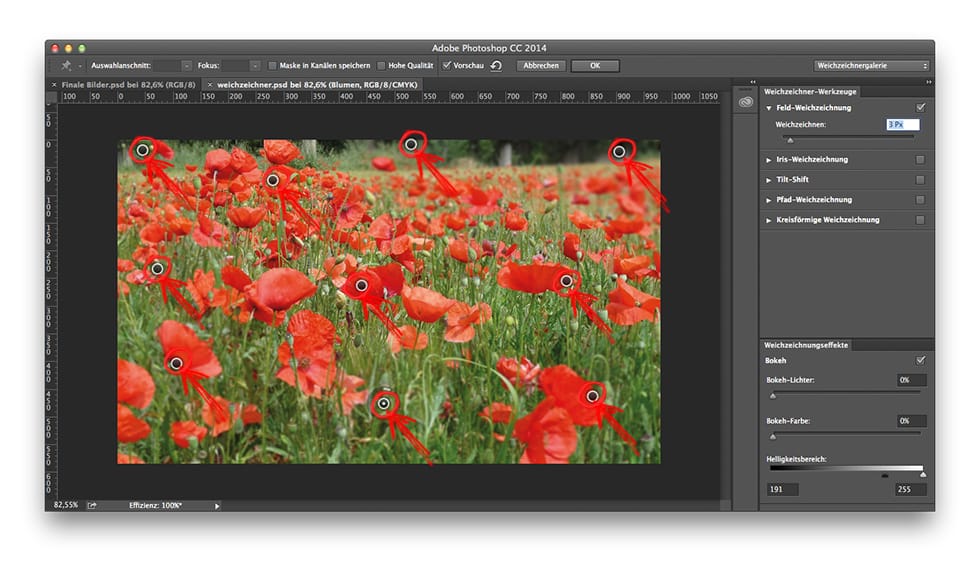
Task: Close the weichzeichner.psd document tab
Action: pos(210,84)
